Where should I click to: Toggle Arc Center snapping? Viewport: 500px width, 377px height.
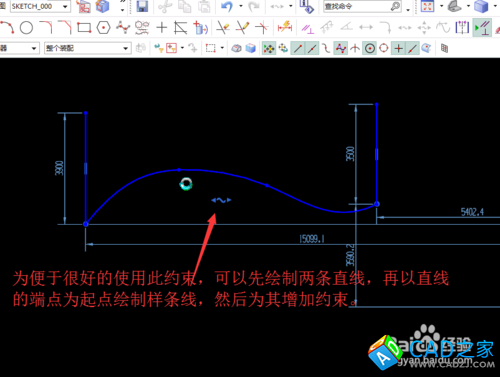(x=369, y=48)
